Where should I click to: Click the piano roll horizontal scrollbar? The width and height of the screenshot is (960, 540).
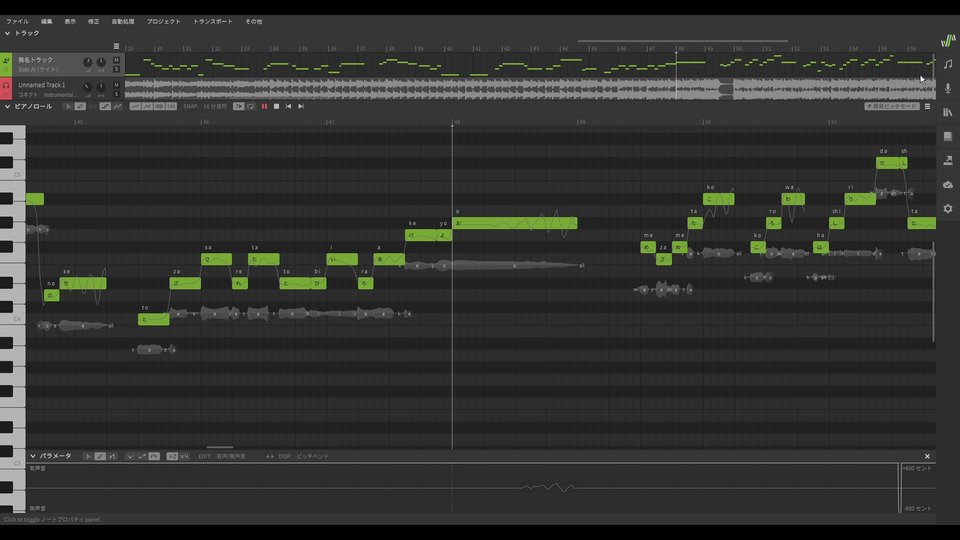[x=220, y=447]
